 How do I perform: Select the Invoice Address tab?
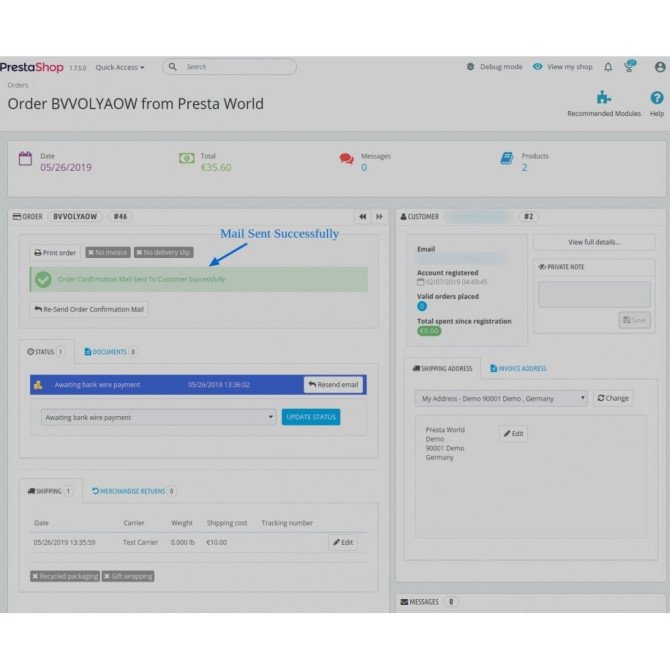pos(518,368)
